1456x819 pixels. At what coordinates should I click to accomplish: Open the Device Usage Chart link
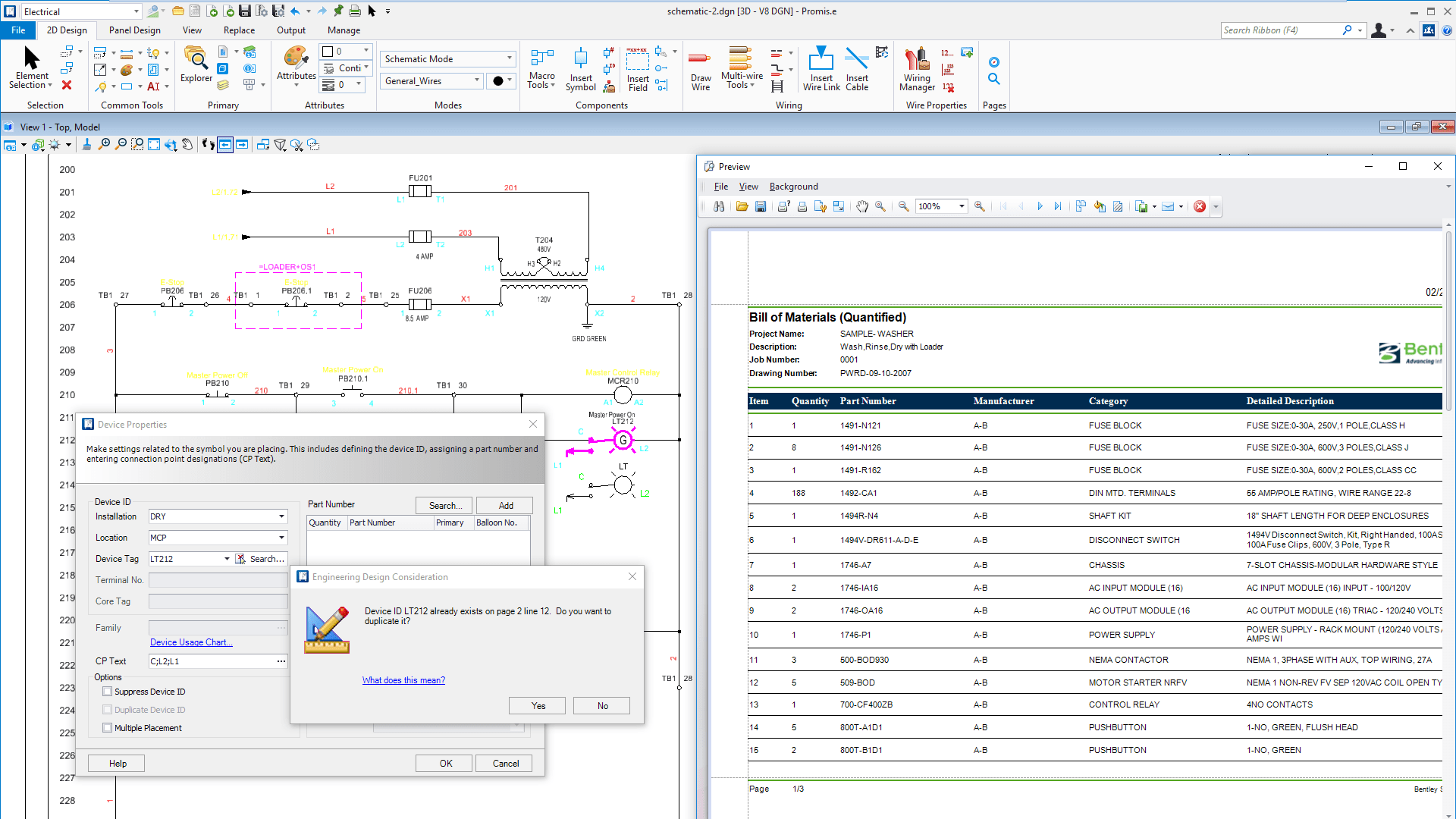click(x=191, y=642)
